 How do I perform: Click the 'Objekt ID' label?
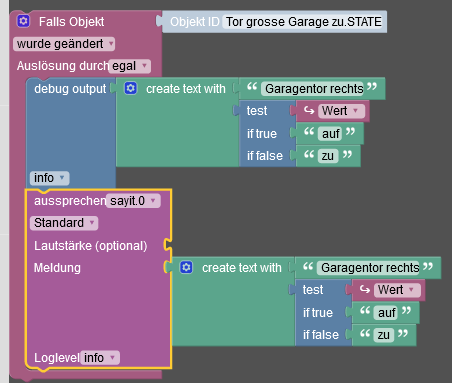195,22
